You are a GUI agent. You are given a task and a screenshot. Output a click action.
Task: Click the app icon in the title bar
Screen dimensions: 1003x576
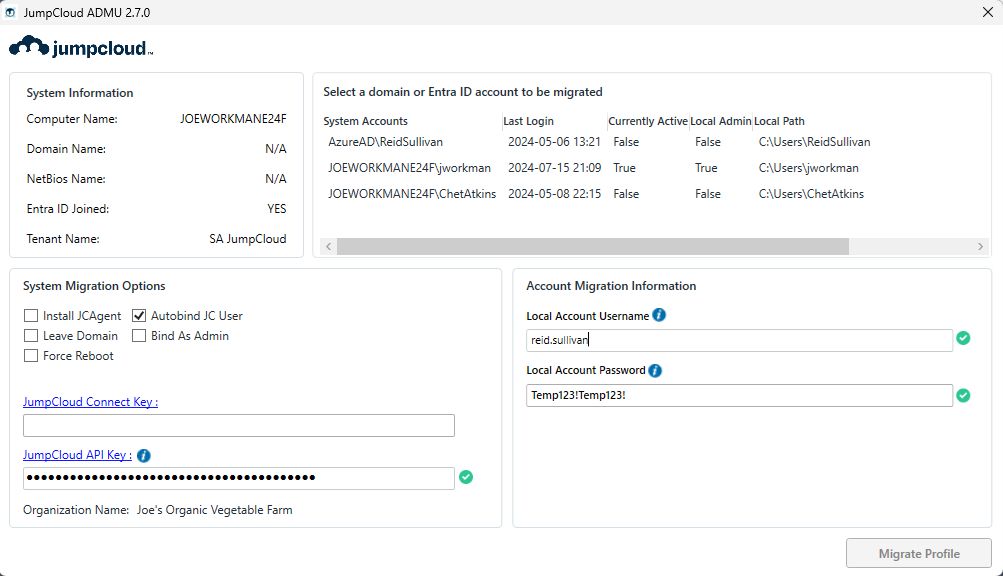(10, 12)
